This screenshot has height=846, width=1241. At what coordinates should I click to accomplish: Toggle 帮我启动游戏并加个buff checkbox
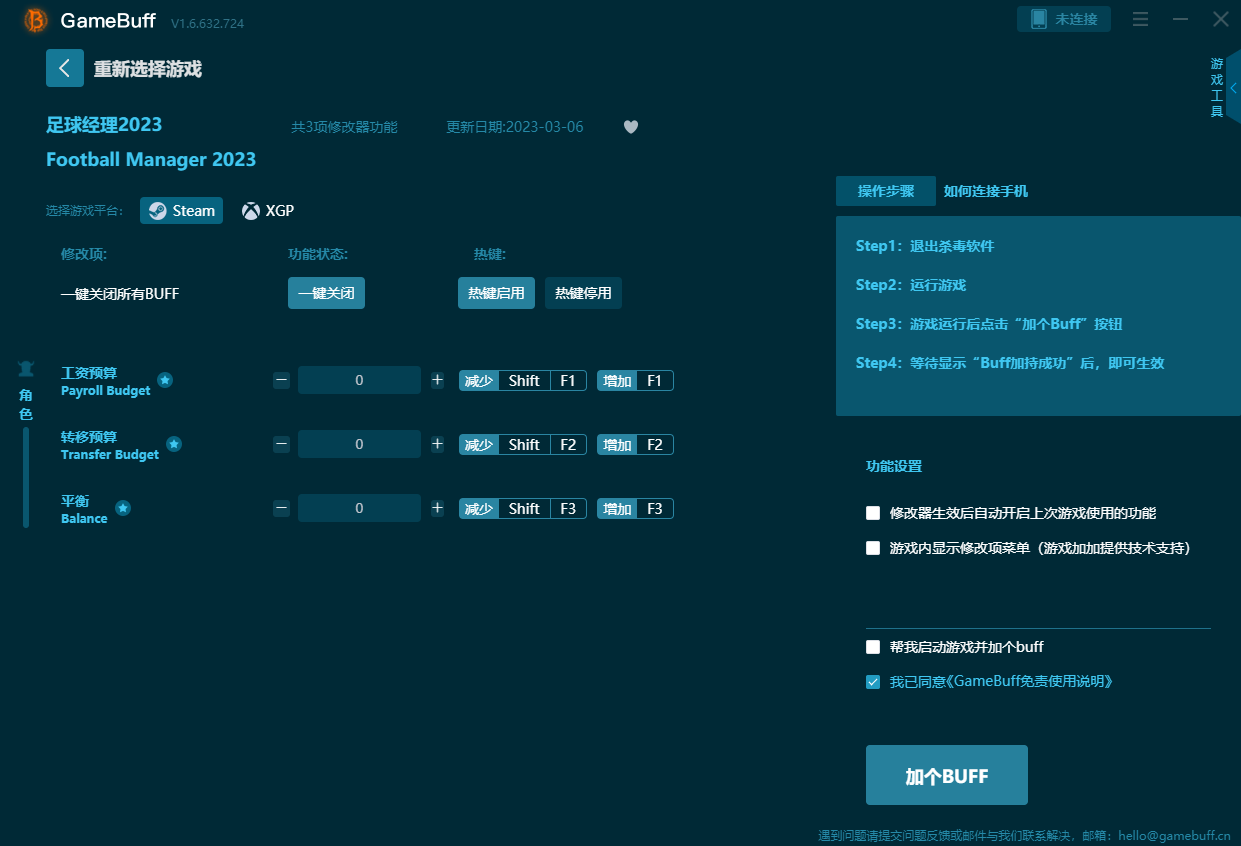873,647
